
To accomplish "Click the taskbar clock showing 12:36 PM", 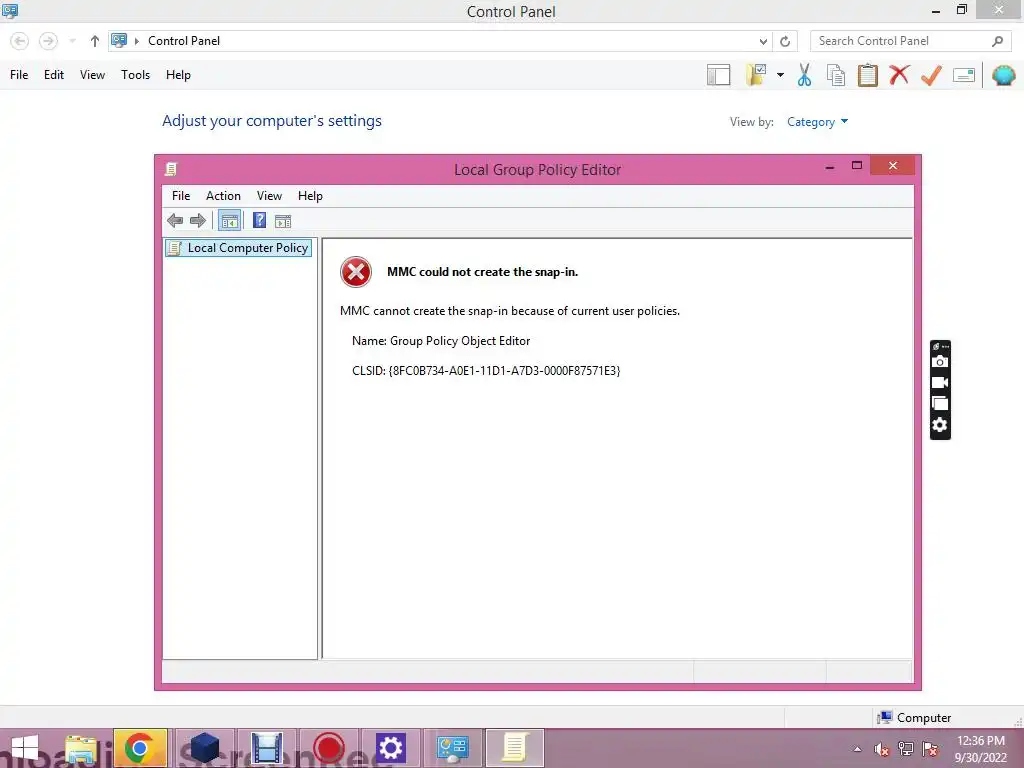I will 980,749.
